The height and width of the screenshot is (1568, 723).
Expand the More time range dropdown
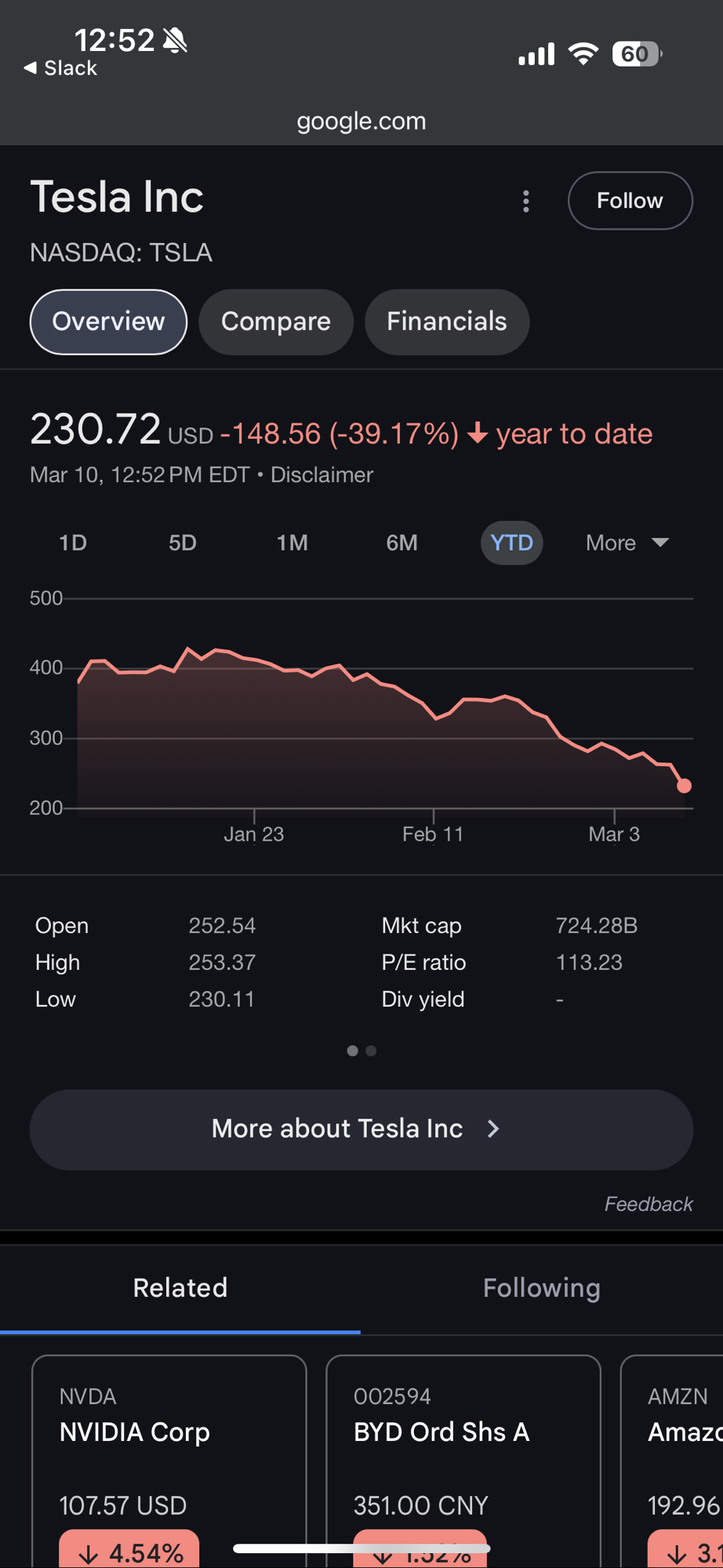click(x=627, y=543)
